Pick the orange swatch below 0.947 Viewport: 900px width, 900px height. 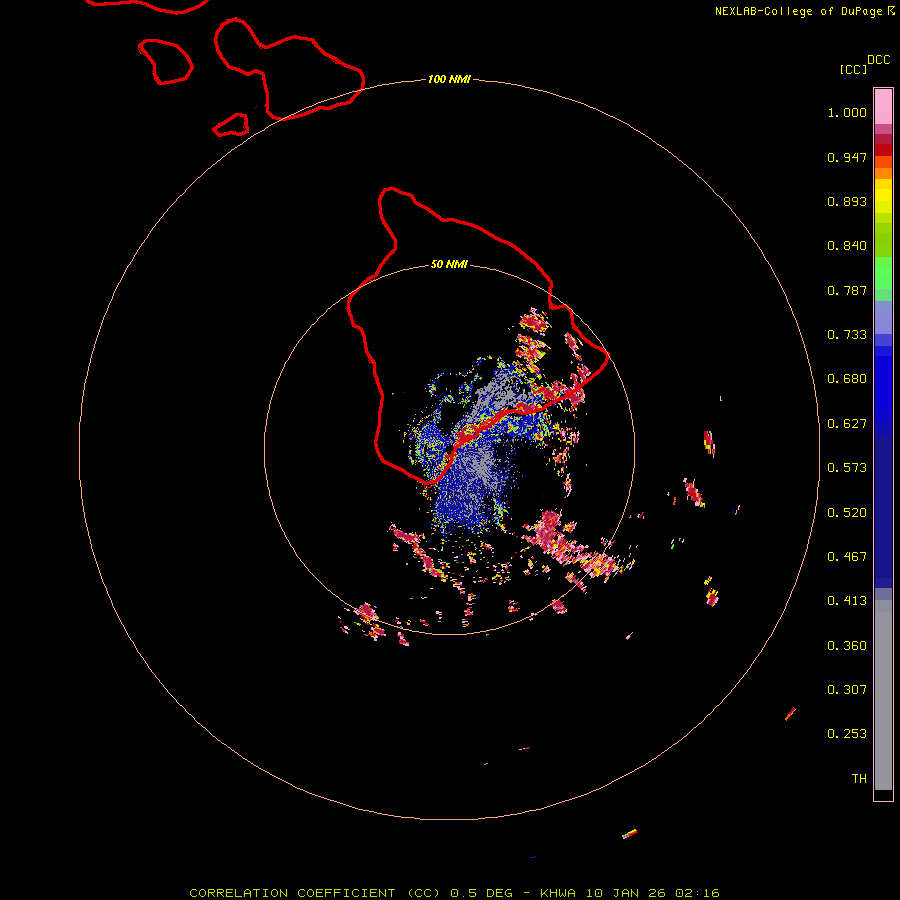883,173
